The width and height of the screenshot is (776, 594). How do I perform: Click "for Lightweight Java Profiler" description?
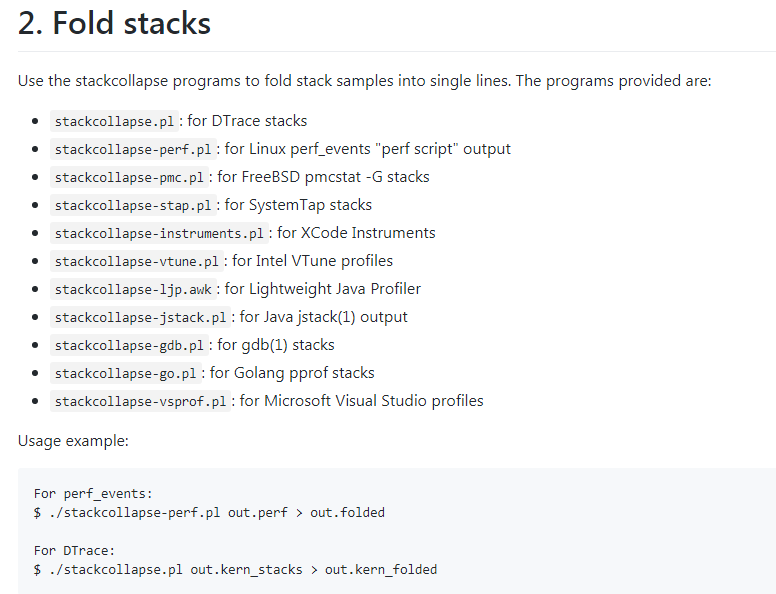(x=323, y=289)
